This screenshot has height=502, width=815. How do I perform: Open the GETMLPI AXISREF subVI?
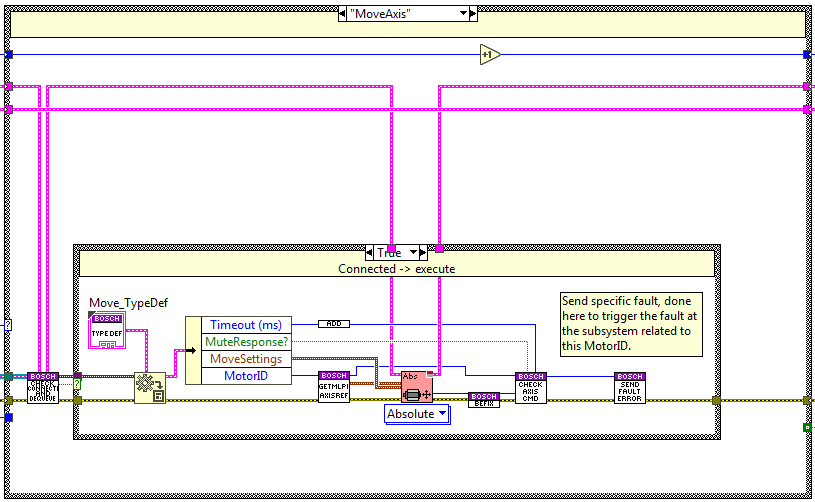334,387
